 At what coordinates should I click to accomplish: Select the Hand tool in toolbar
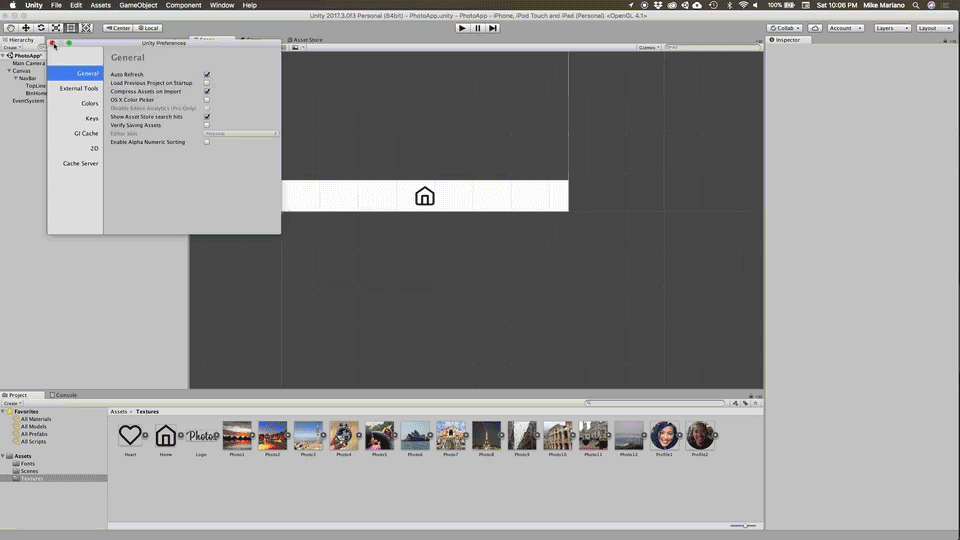10,28
